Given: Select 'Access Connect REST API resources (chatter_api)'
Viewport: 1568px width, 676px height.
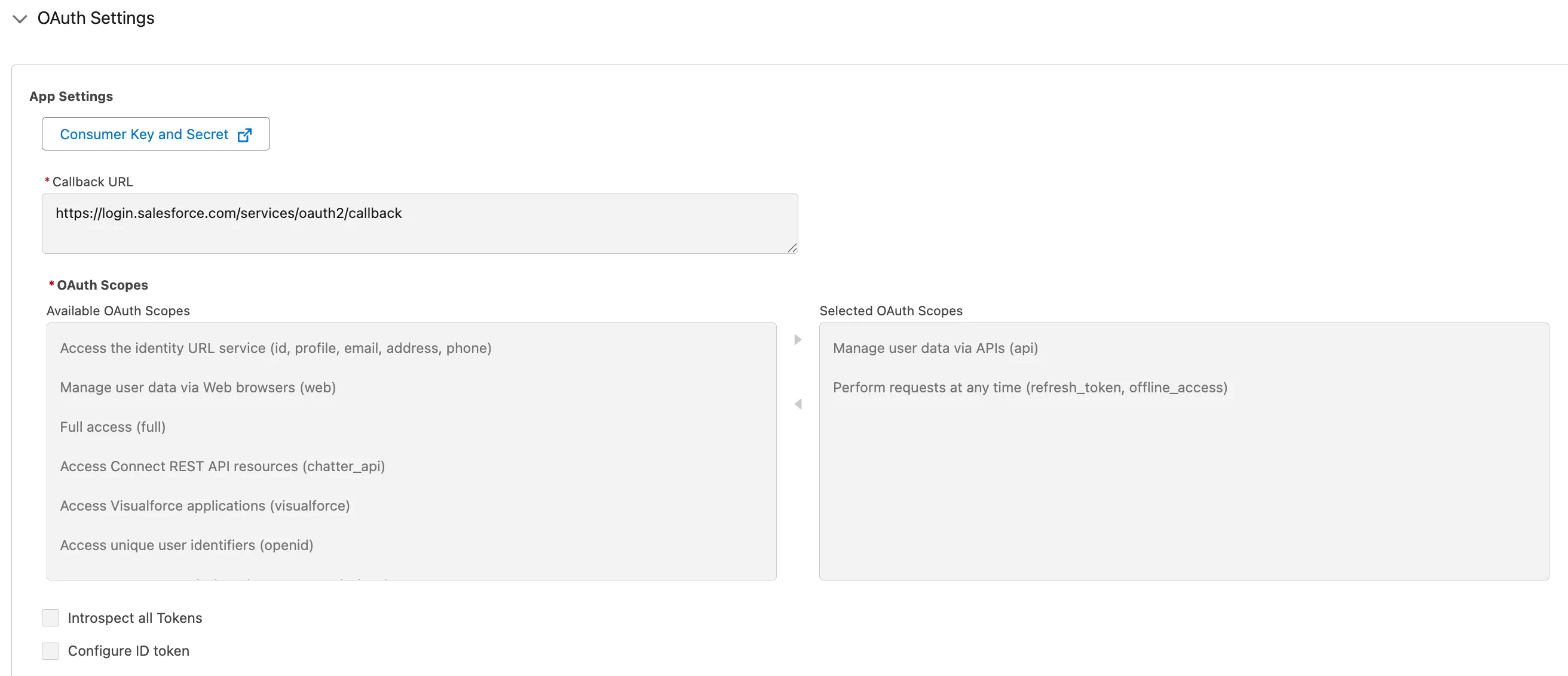Looking at the screenshot, I should pyautogui.click(x=412, y=466).
